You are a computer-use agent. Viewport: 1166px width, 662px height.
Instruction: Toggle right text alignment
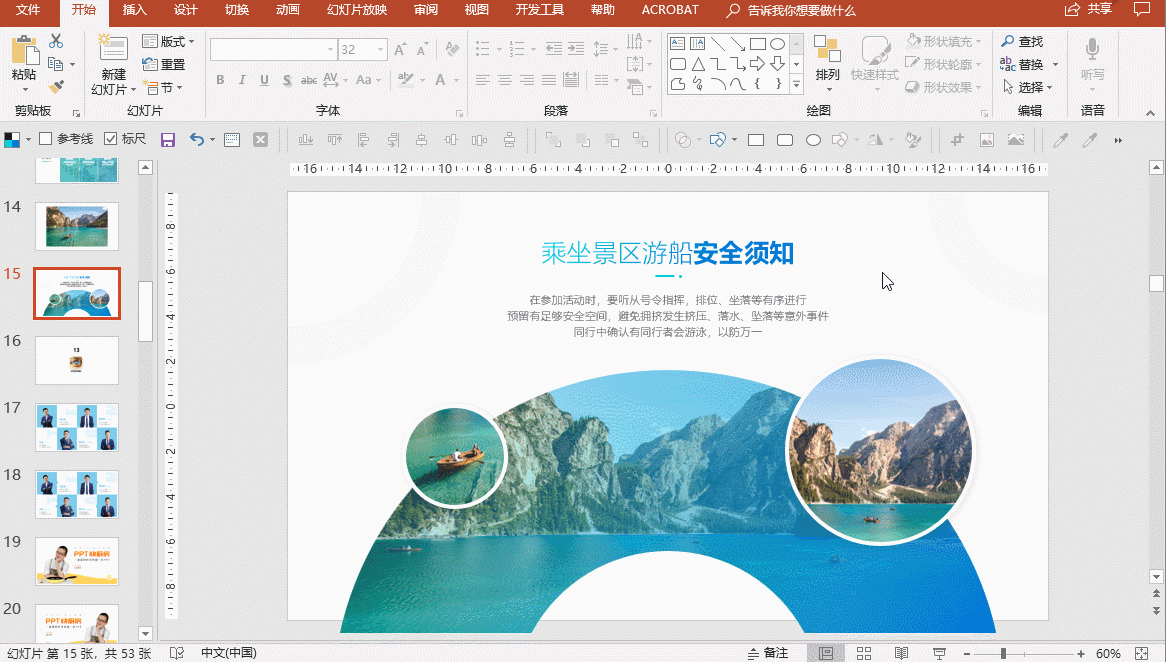tap(527, 80)
